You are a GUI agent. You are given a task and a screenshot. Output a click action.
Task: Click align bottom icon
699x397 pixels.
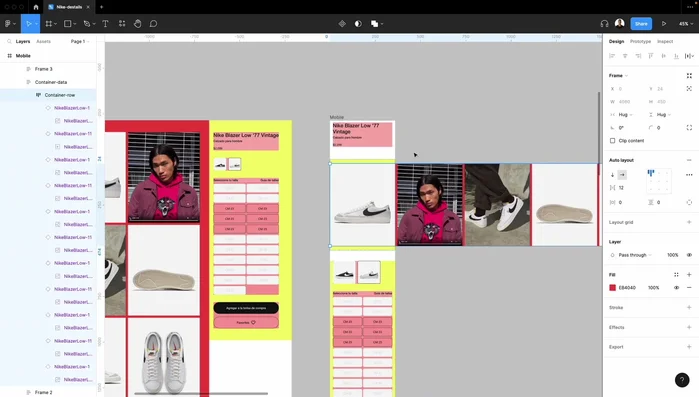pyautogui.click(x=676, y=56)
